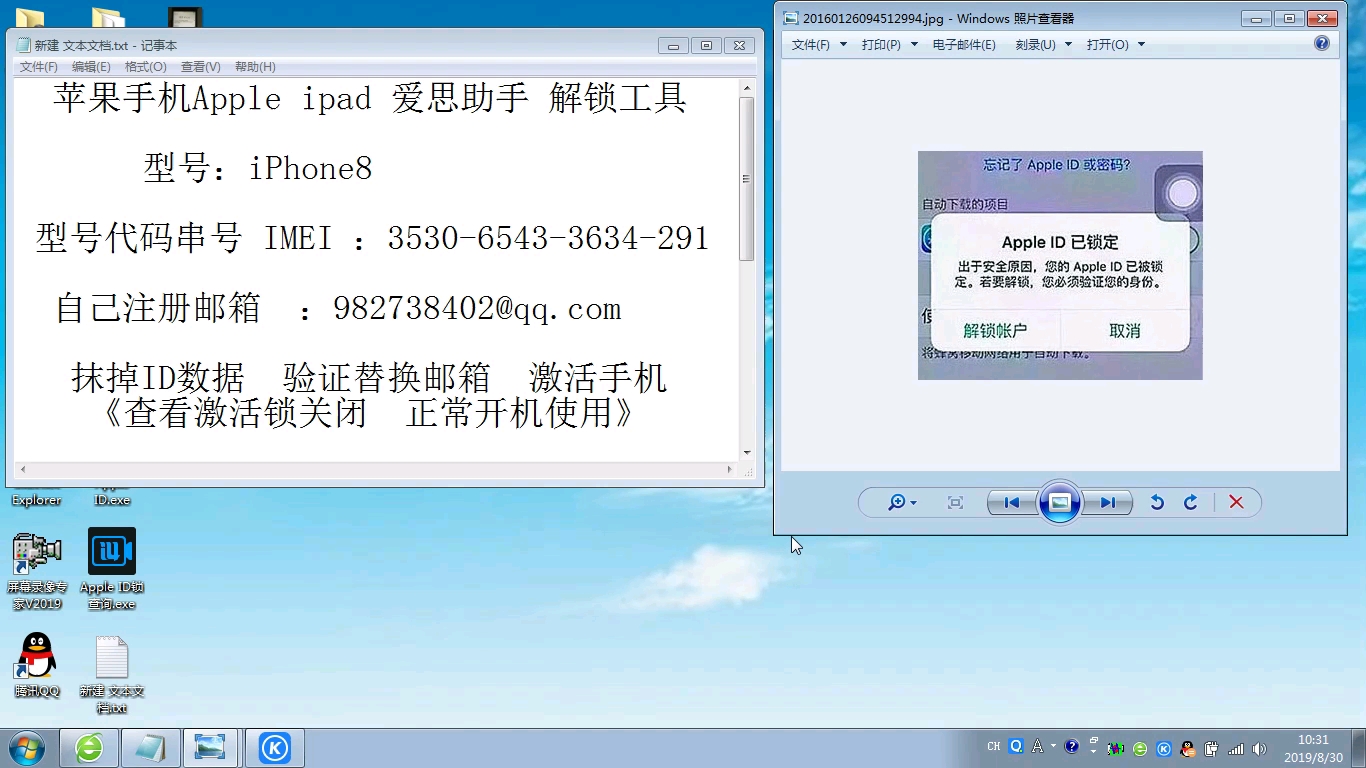Rotate the photo counterclockwise
The width and height of the screenshot is (1366, 768).
1157,503
